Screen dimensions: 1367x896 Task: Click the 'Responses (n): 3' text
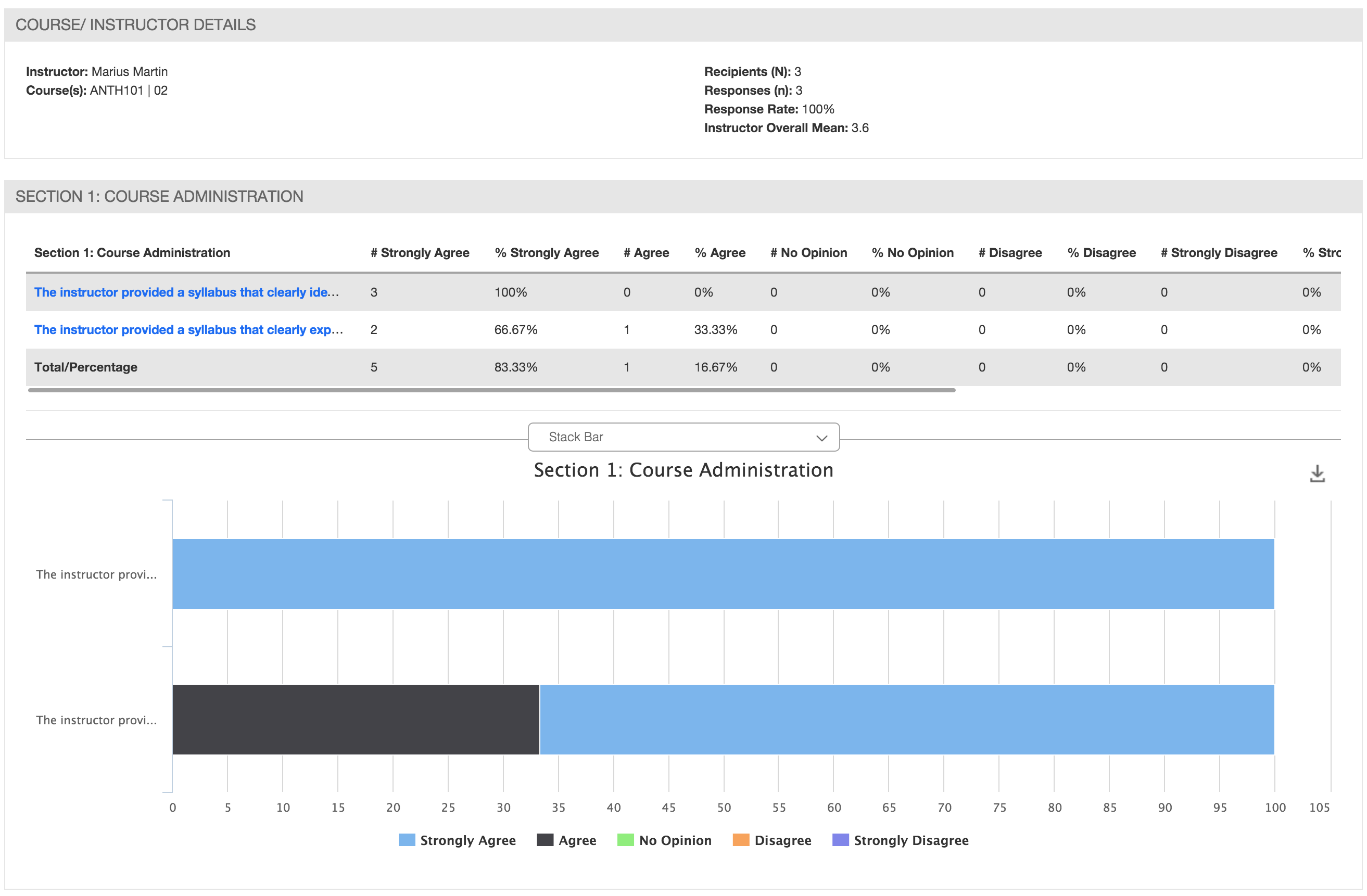(x=753, y=90)
